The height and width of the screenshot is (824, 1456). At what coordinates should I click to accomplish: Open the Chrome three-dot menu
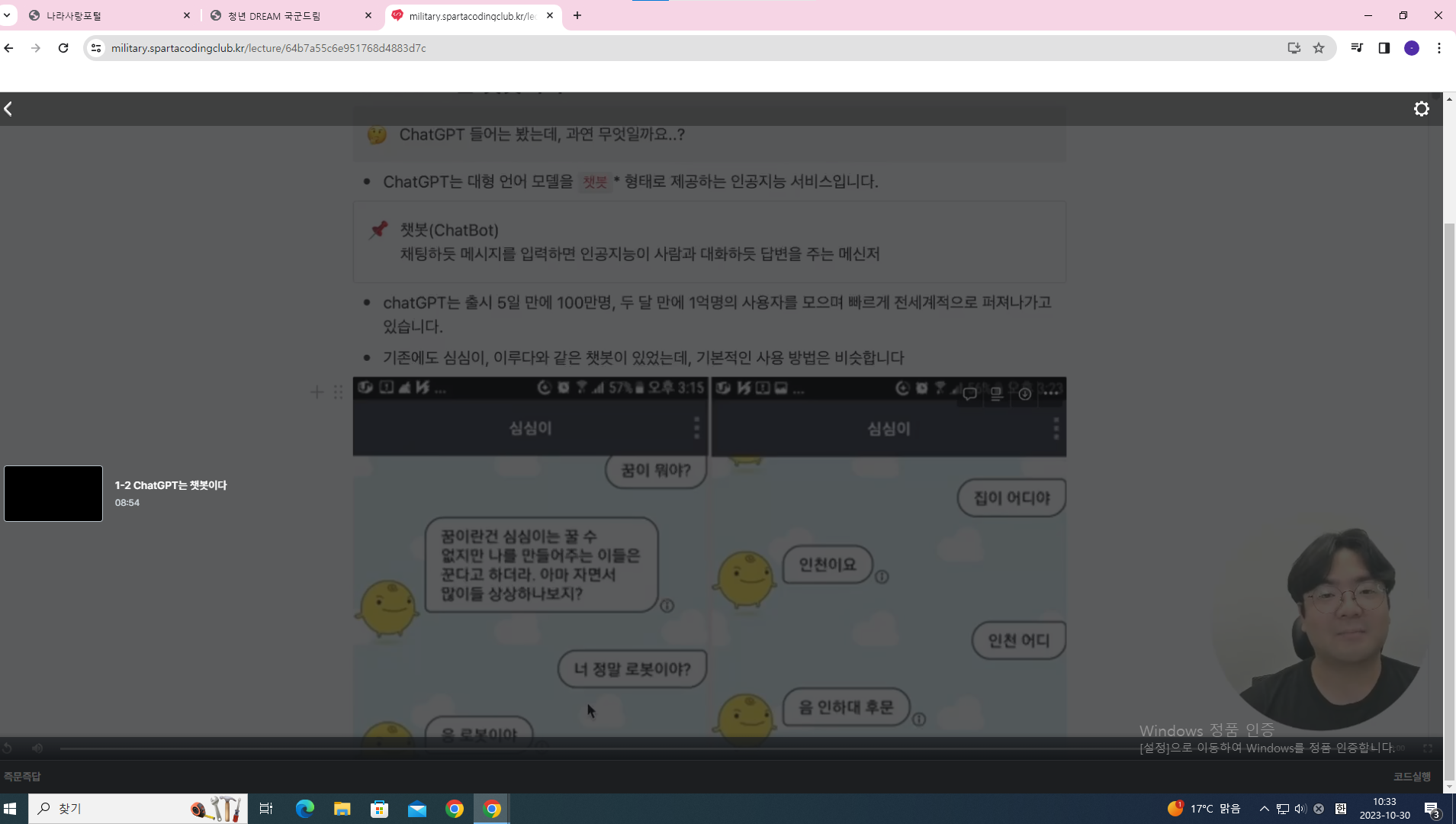tap(1439, 48)
